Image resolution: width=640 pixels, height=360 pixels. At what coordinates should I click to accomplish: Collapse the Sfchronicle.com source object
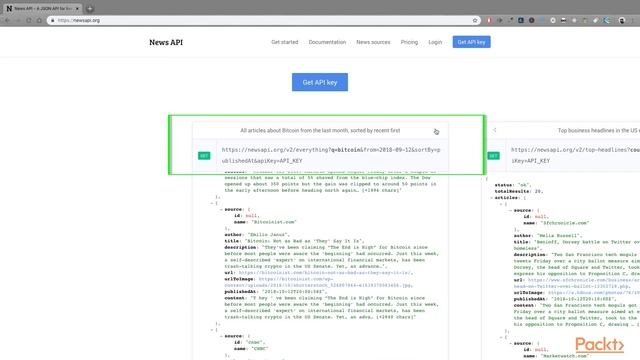click(511, 210)
